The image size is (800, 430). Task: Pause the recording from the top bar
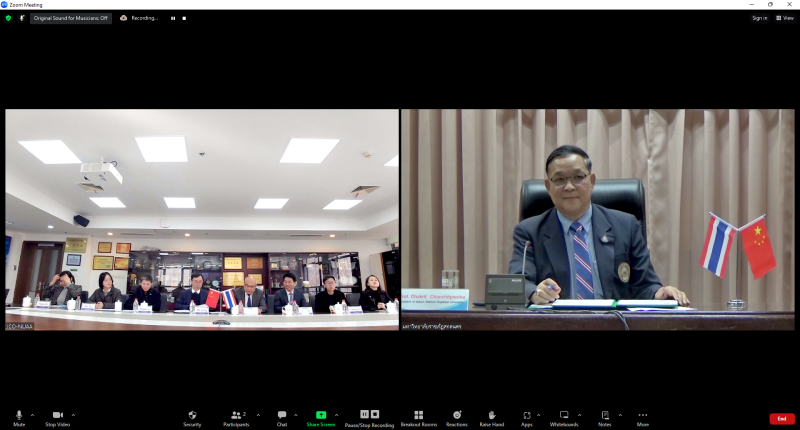coord(173,18)
